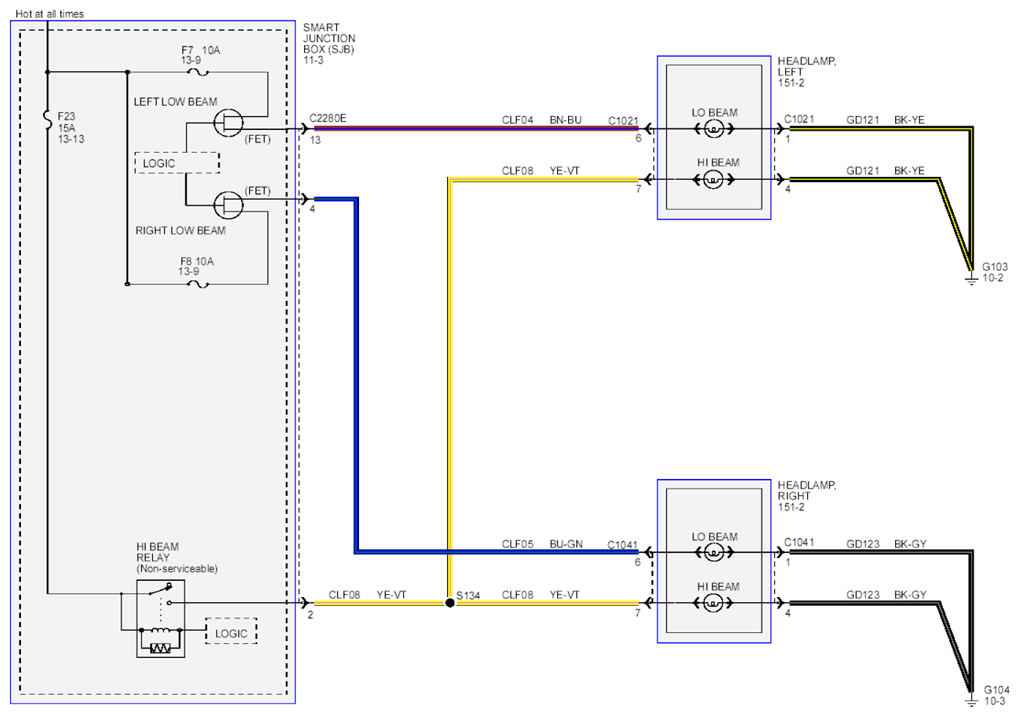The width and height of the screenshot is (1020, 717).
Task: Click the RIGHT LOW BEAM FET transistor symbol
Action: pos(228,206)
